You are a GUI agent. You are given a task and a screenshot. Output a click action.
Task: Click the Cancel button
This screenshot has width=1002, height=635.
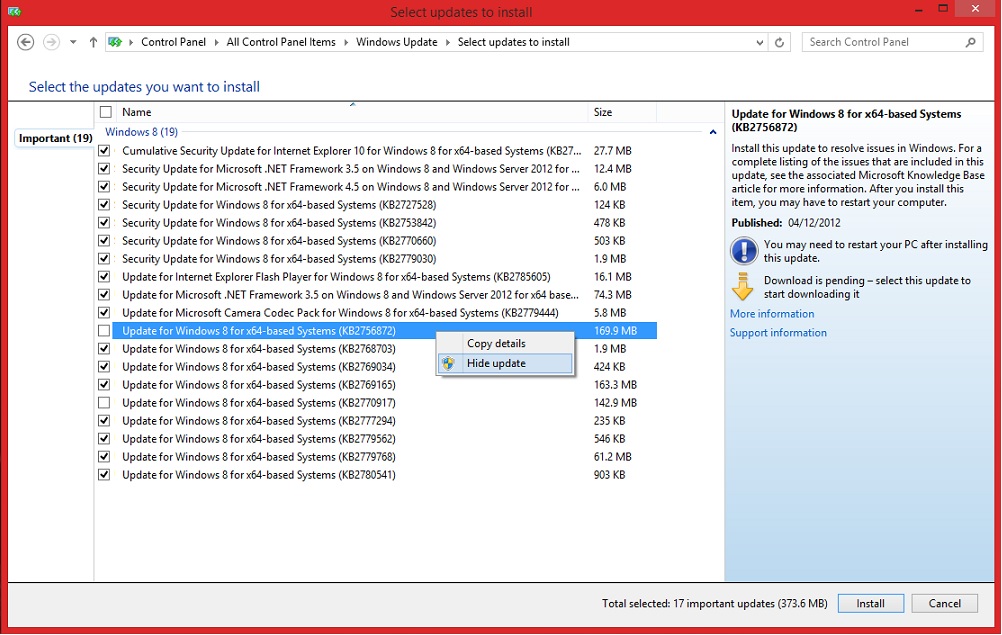tap(944, 604)
